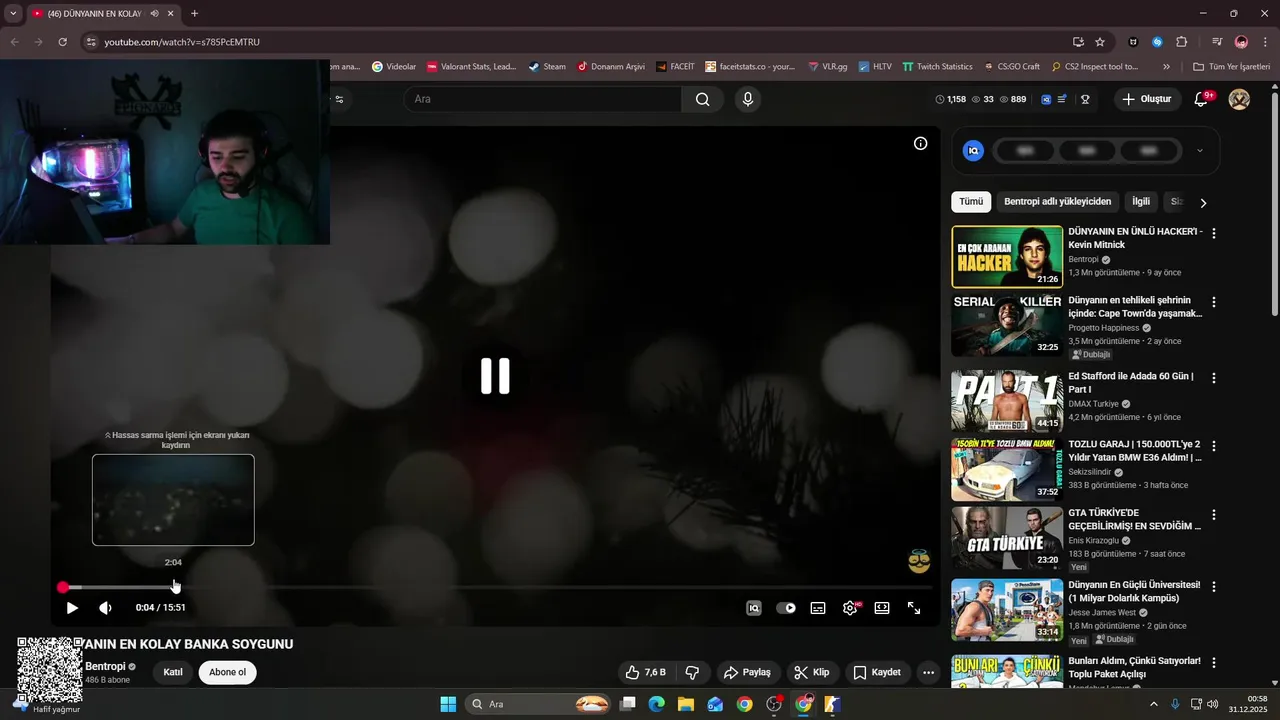This screenshot has width=1280, height=720.
Task: Open the Bentropi channel name link
Action: click(x=105, y=666)
